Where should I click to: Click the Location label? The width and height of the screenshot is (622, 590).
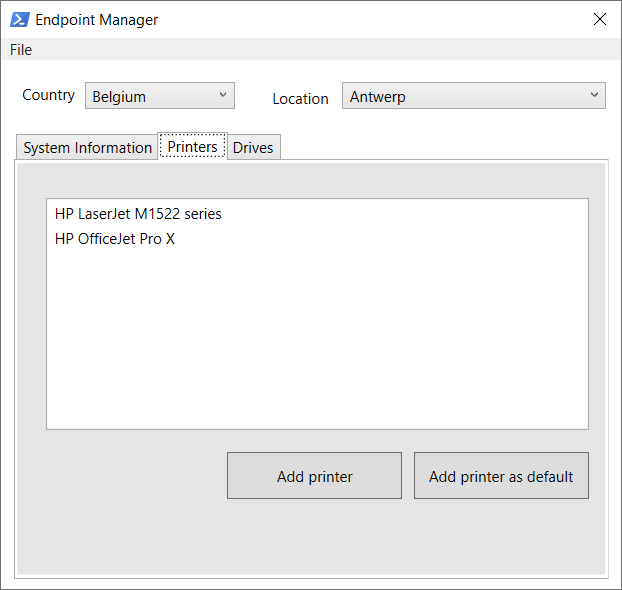(x=300, y=99)
